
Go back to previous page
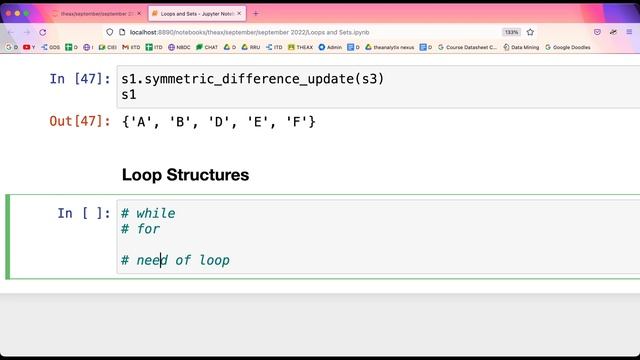coord(11,32)
